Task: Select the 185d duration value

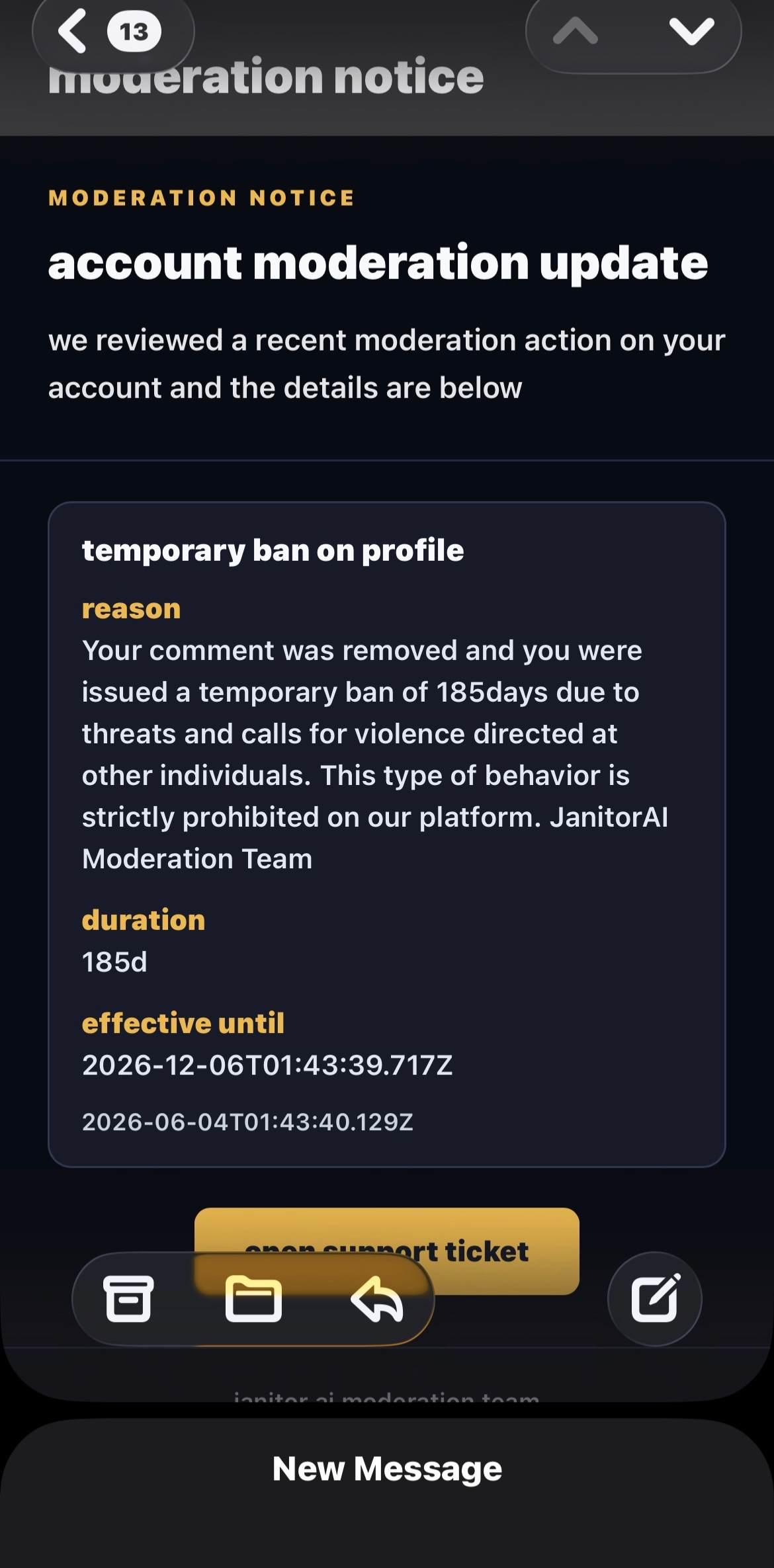Action: point(114,962)
